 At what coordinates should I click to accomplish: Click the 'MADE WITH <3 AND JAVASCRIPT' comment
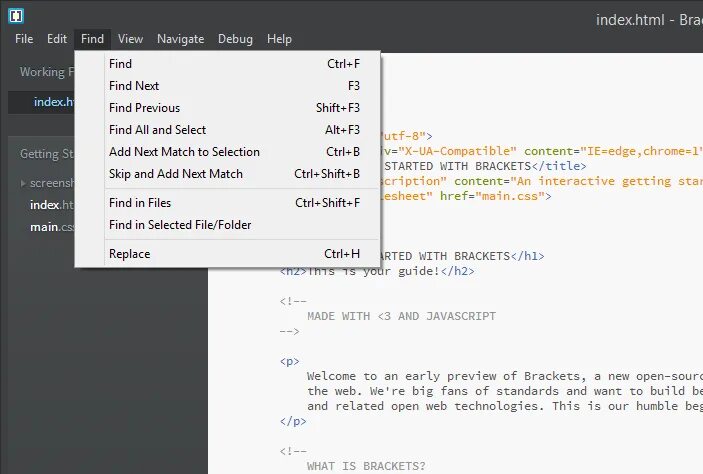click(x=401, y=316)
